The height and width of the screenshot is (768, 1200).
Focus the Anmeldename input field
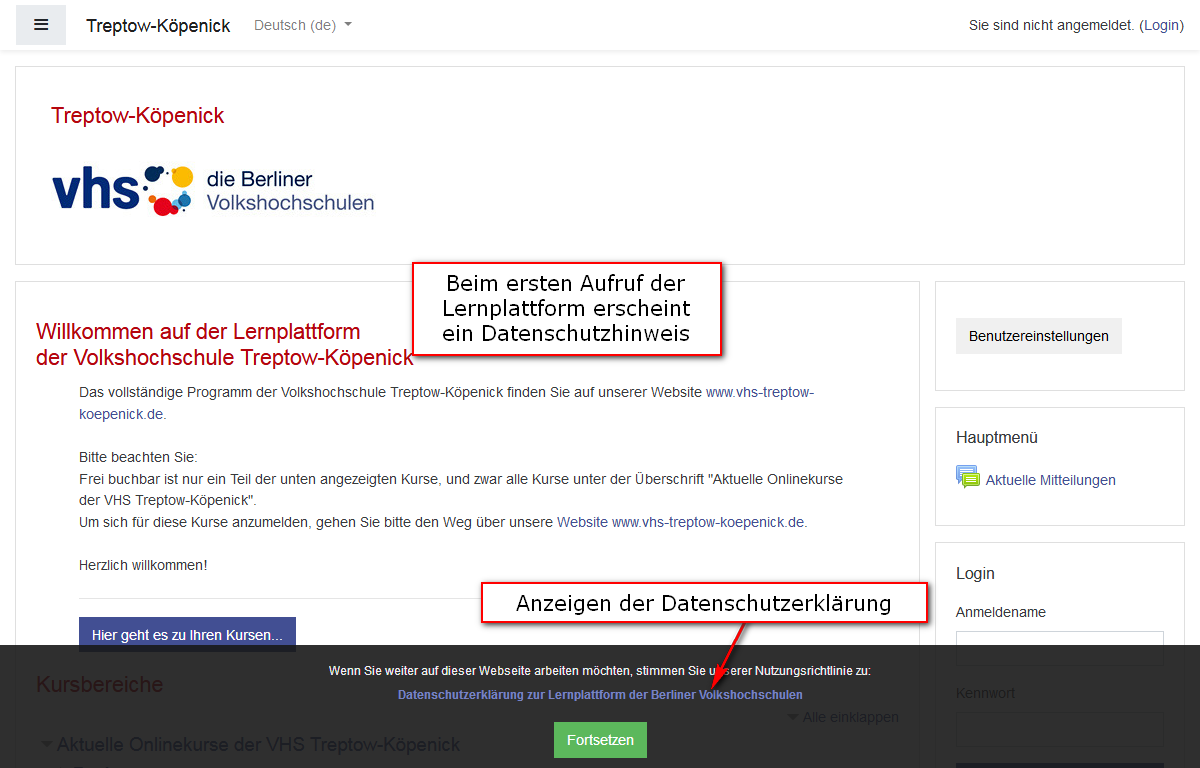pyautogui.click(x=1060, y=645)
